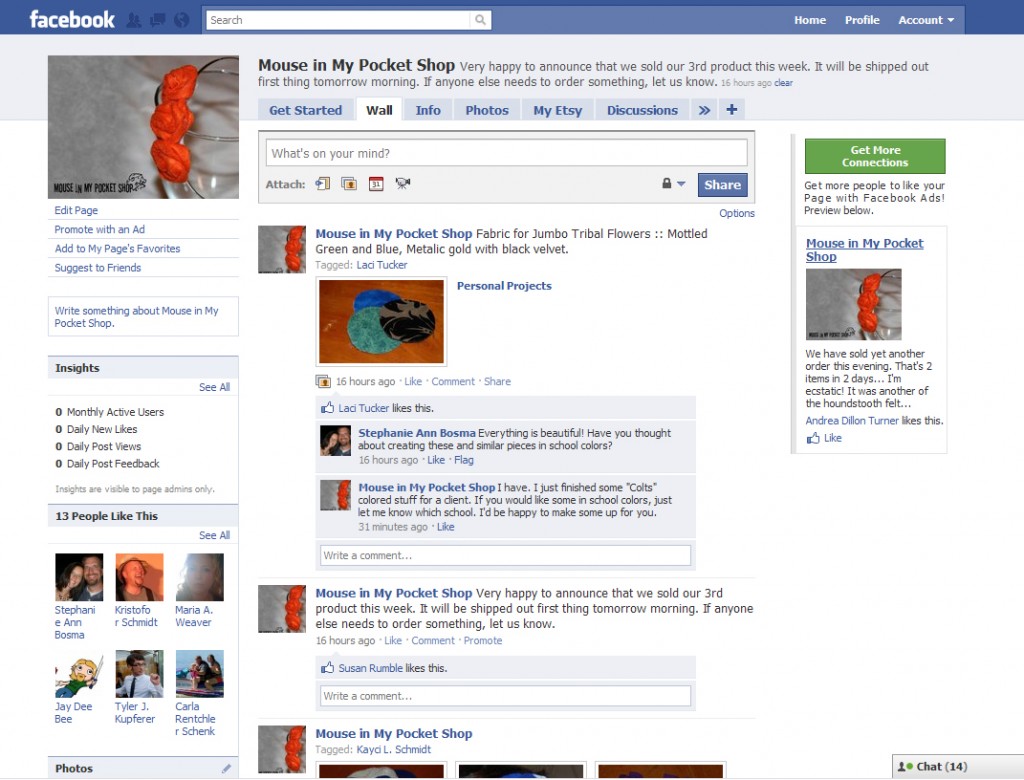Expand more tabs with the double chevron
The width and height of the screenshot is (1024, 780).
(x=704, y=110)
